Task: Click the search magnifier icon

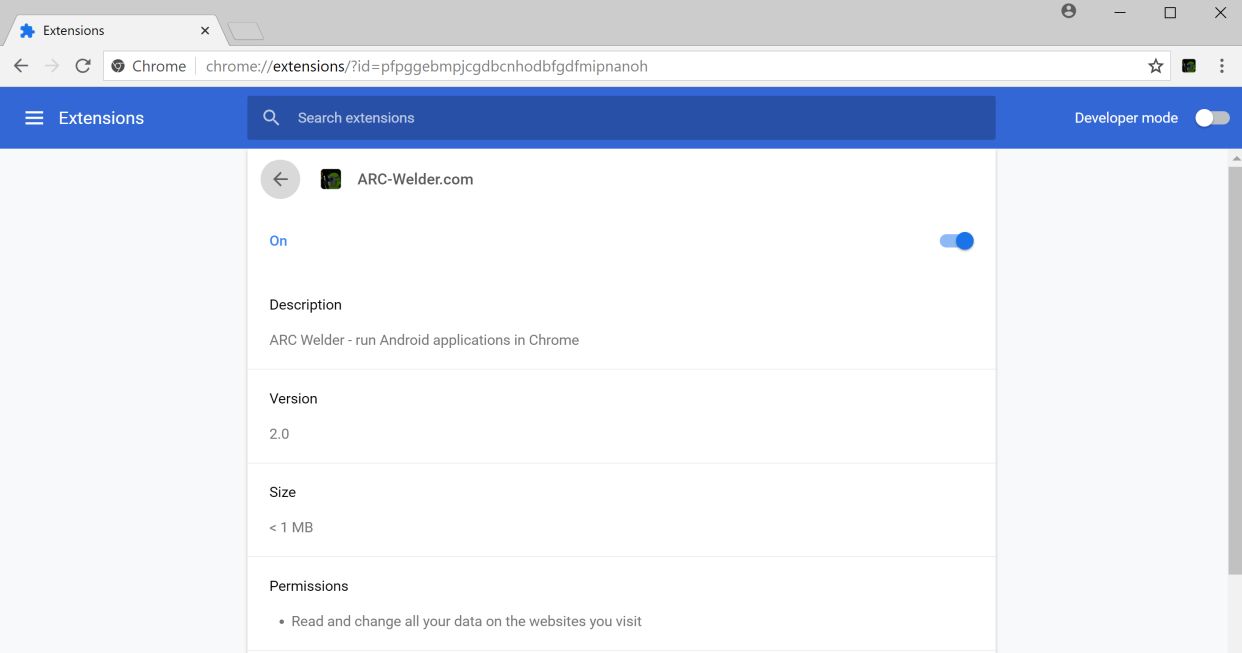Action: click(x=271, y=118)
